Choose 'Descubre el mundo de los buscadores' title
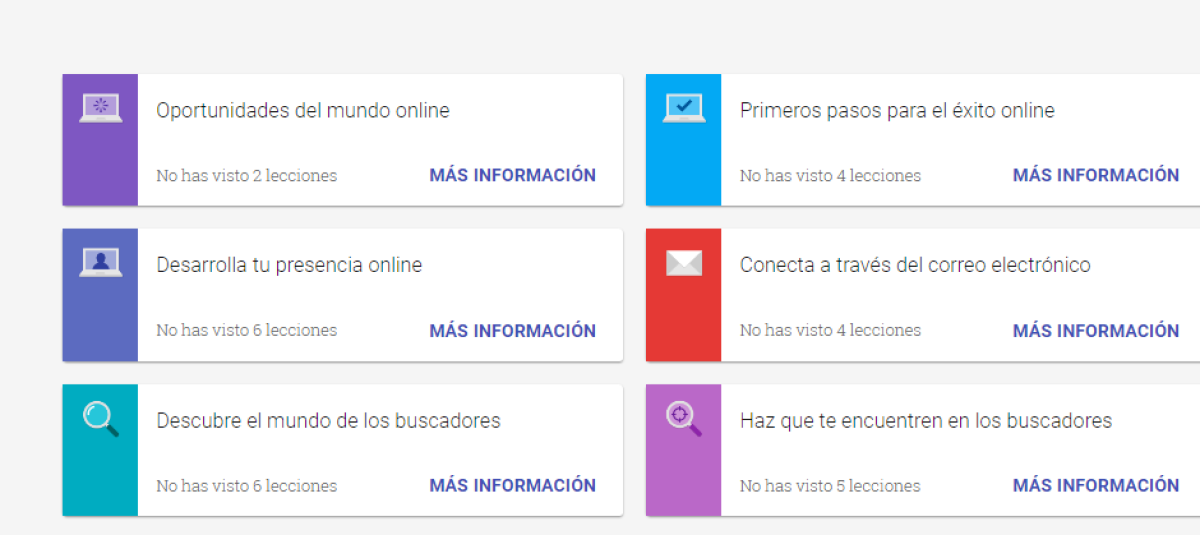The height and width of the screenshot is (535, 1200). [328, 420]
